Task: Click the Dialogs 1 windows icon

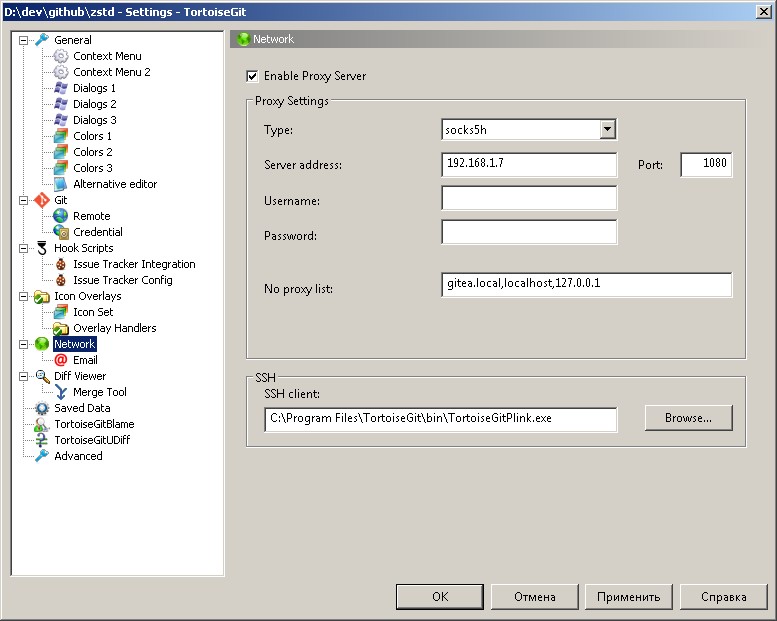Action: coord(60,88)
